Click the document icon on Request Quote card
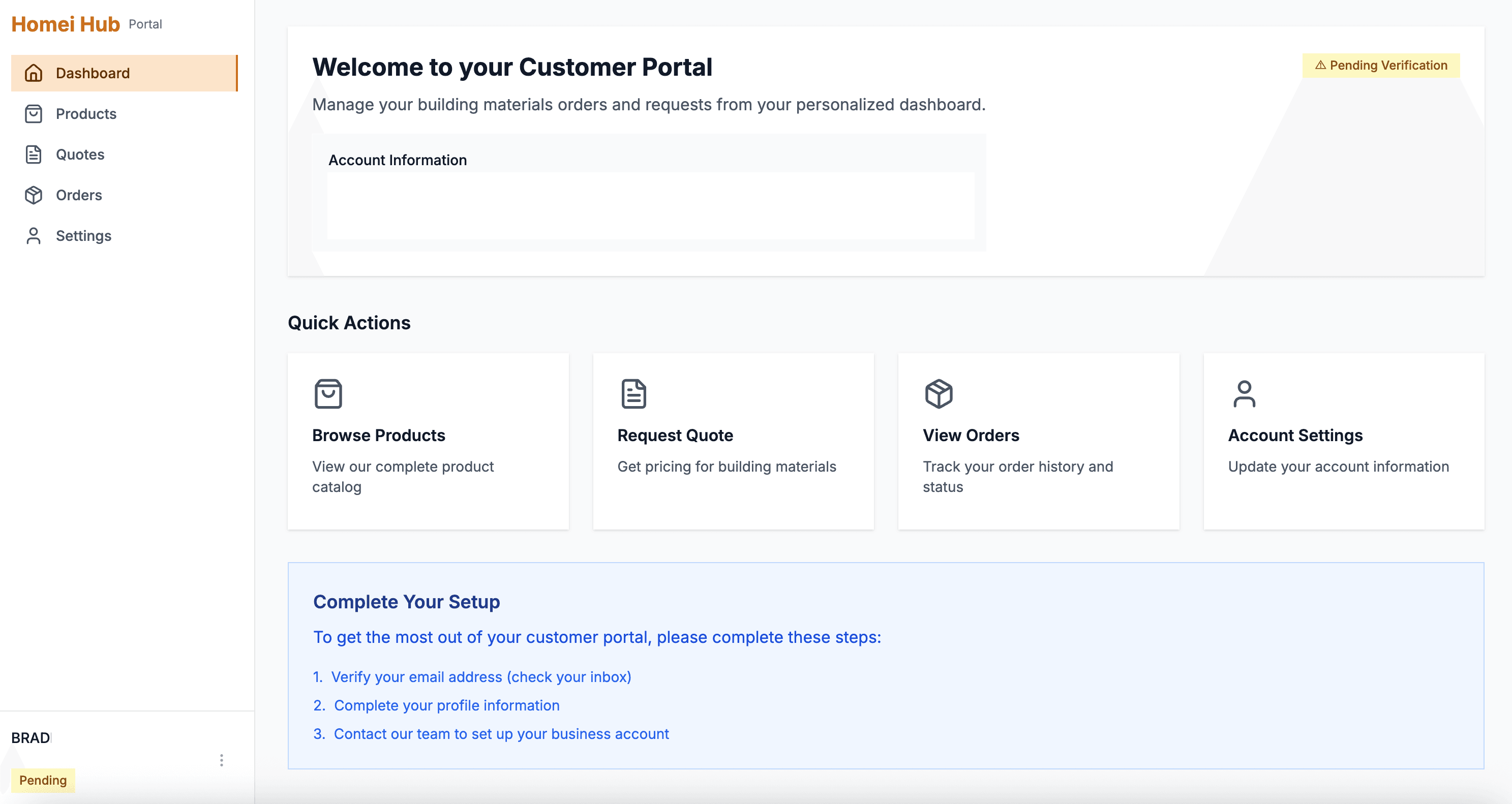The image size is (1512, 804). point(633,394)
